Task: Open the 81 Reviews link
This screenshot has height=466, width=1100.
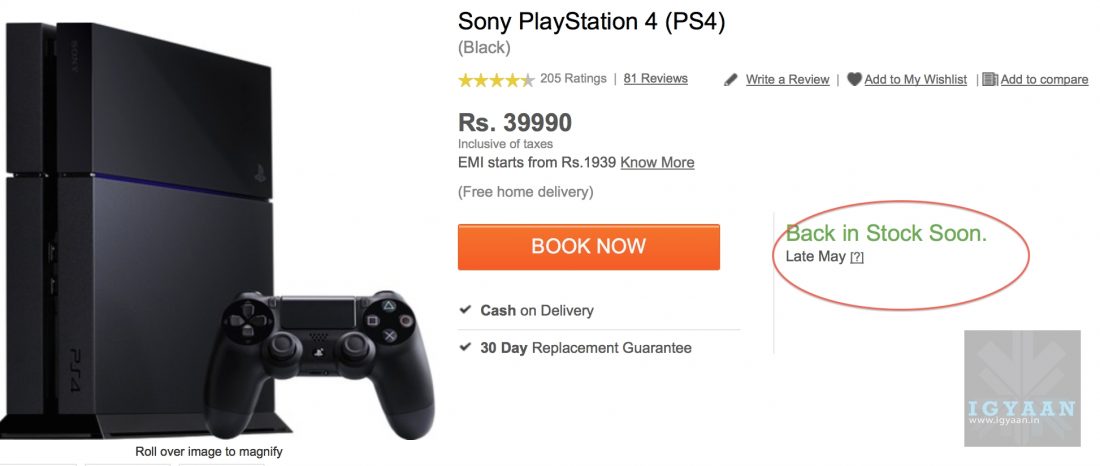Action: (x=656, y=78)
